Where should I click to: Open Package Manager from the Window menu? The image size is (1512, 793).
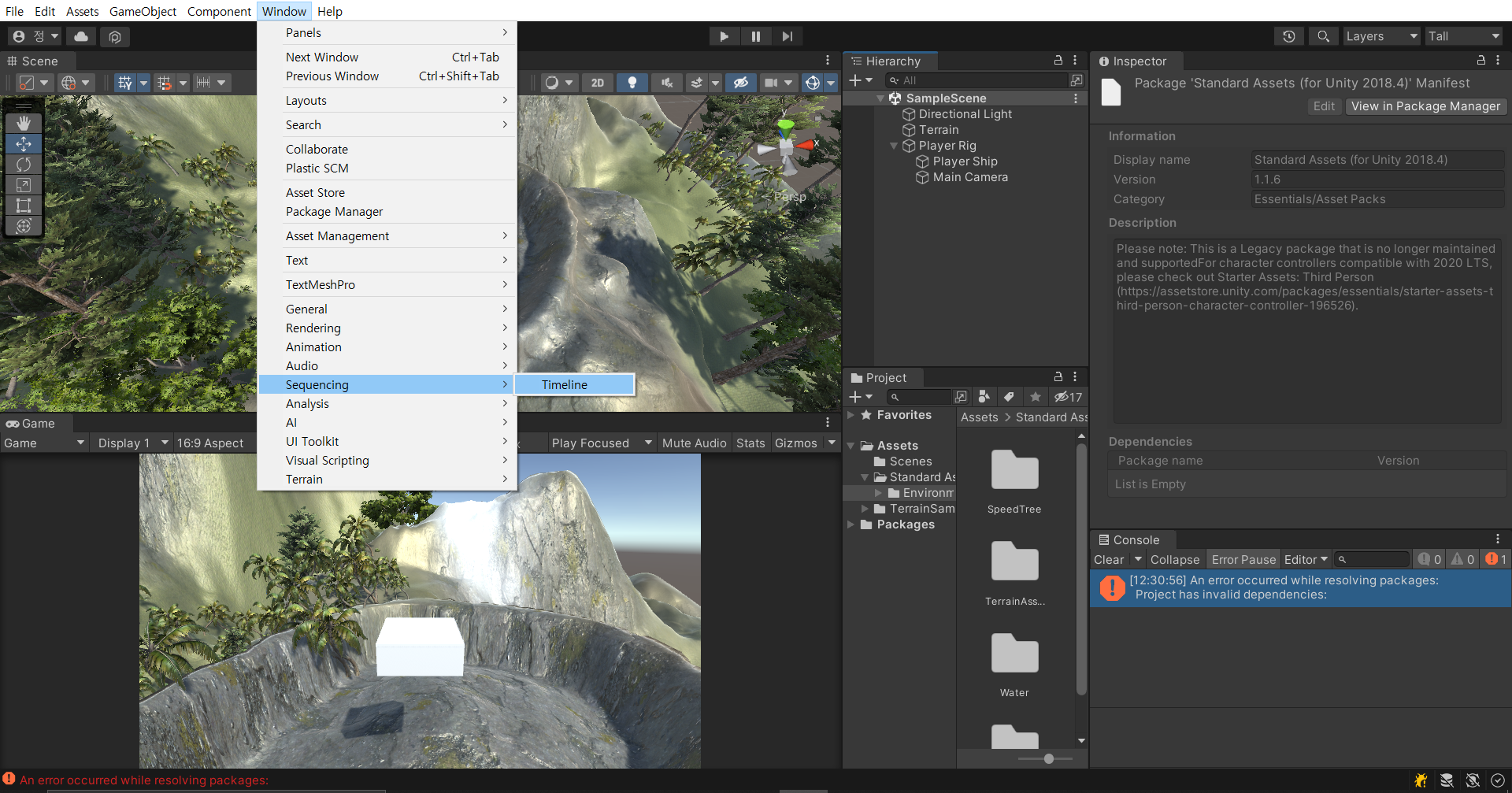pyautogui.click(x=387, y=211)
